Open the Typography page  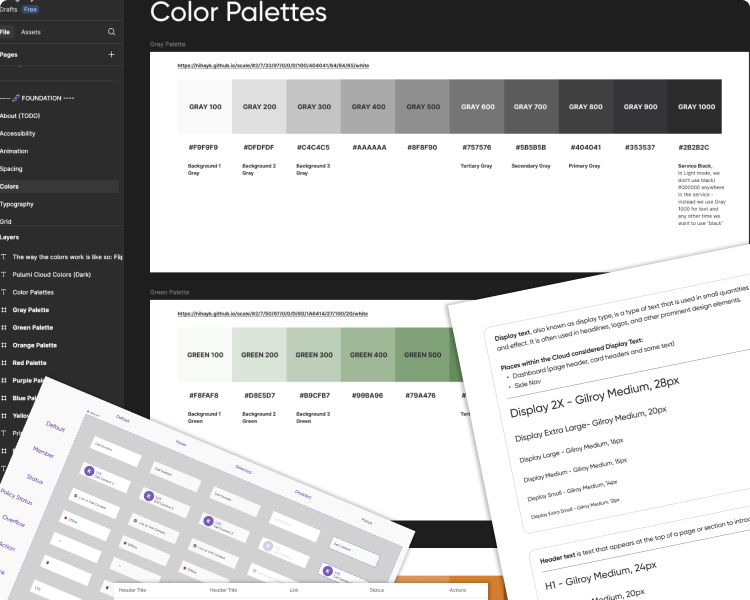(17, 204)
